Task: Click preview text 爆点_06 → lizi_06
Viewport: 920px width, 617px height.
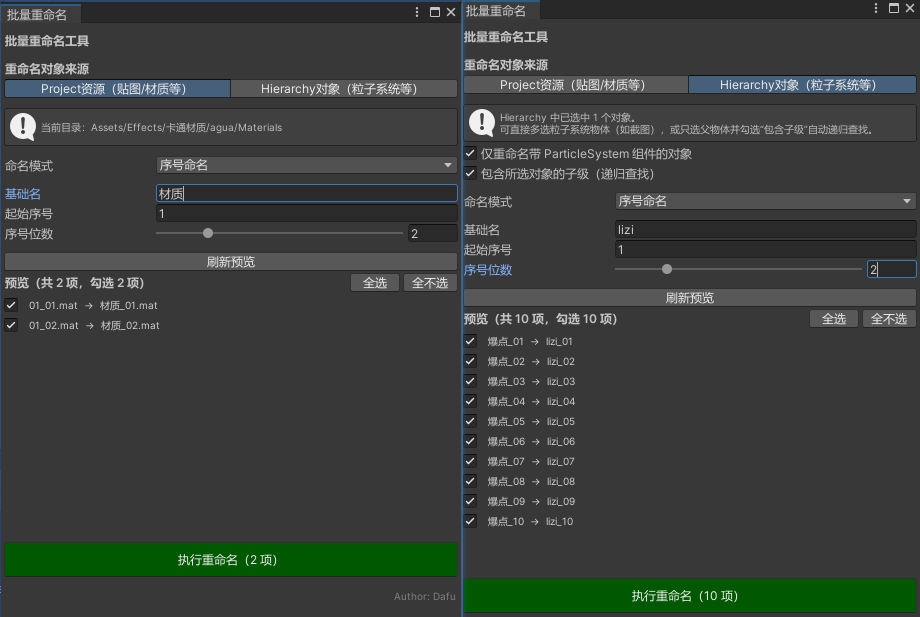Action: click(x=531, y=441)
